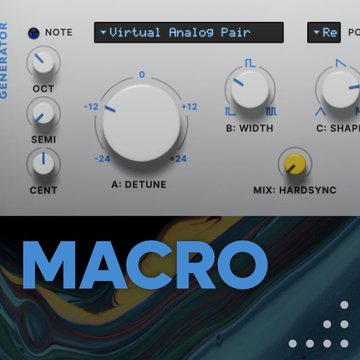Click the OCT knob
The image size is (360, 360).
point(43,62)
